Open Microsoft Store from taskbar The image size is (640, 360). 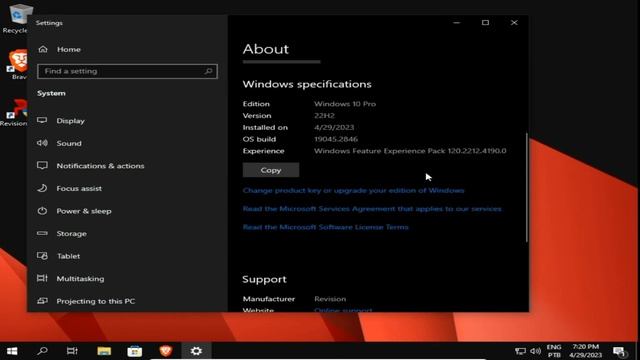click(135, 351)
